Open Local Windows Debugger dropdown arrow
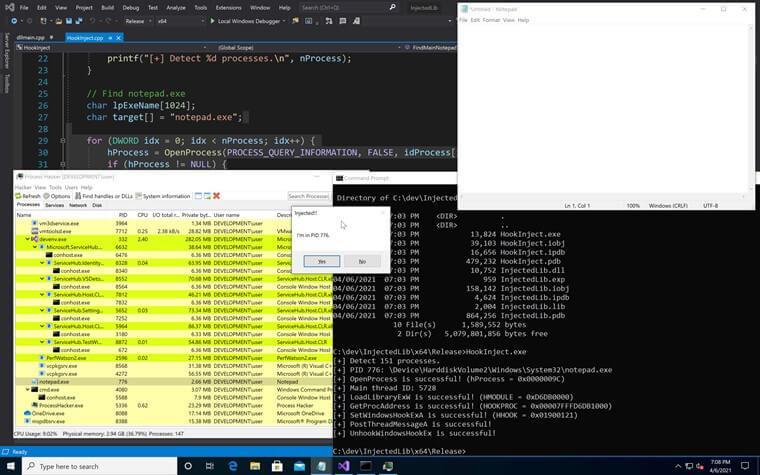760x475 pixels. coord(284,21)
